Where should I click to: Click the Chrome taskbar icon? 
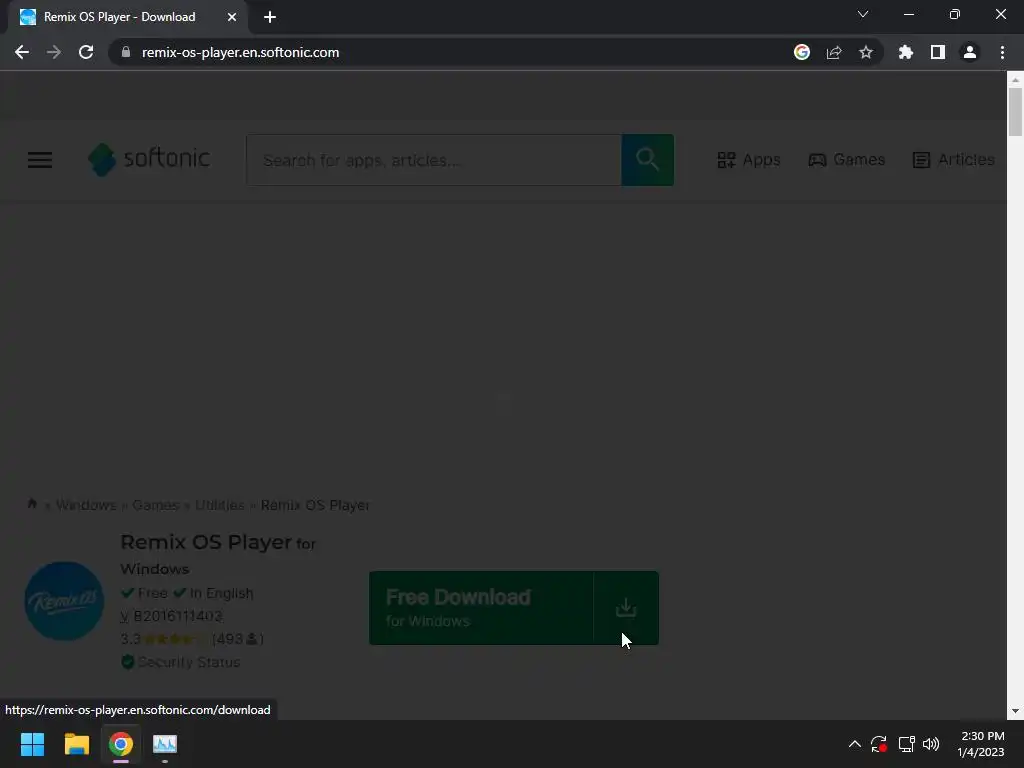121,744
